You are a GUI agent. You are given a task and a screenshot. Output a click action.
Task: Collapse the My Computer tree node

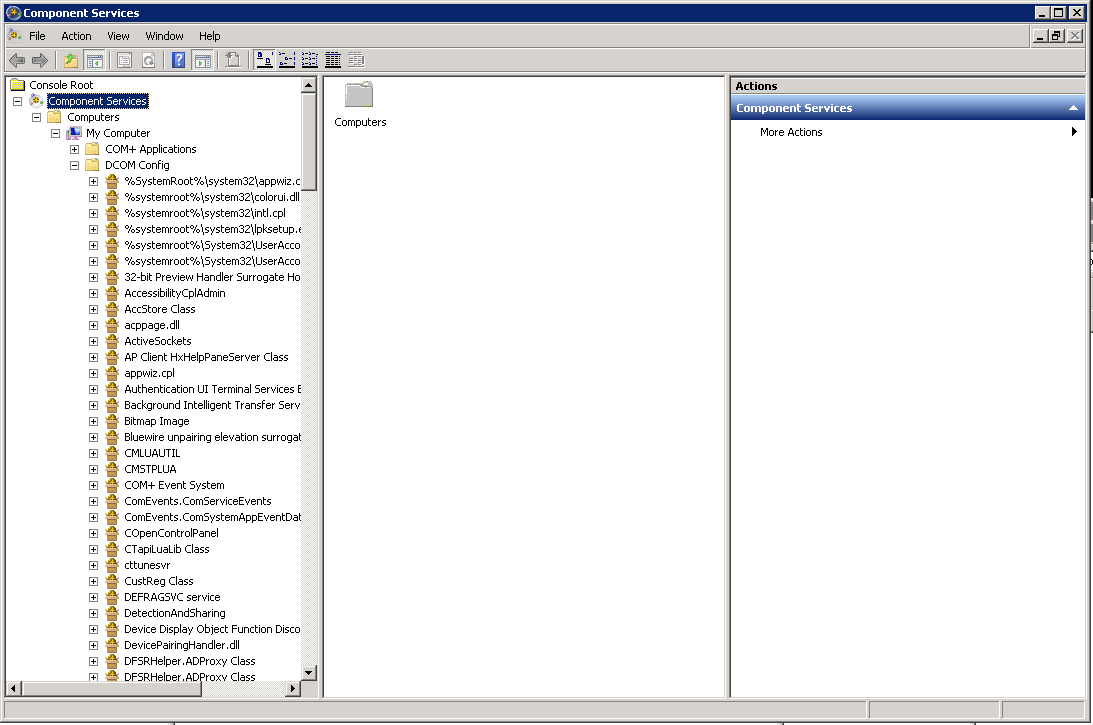click(56, 133)
